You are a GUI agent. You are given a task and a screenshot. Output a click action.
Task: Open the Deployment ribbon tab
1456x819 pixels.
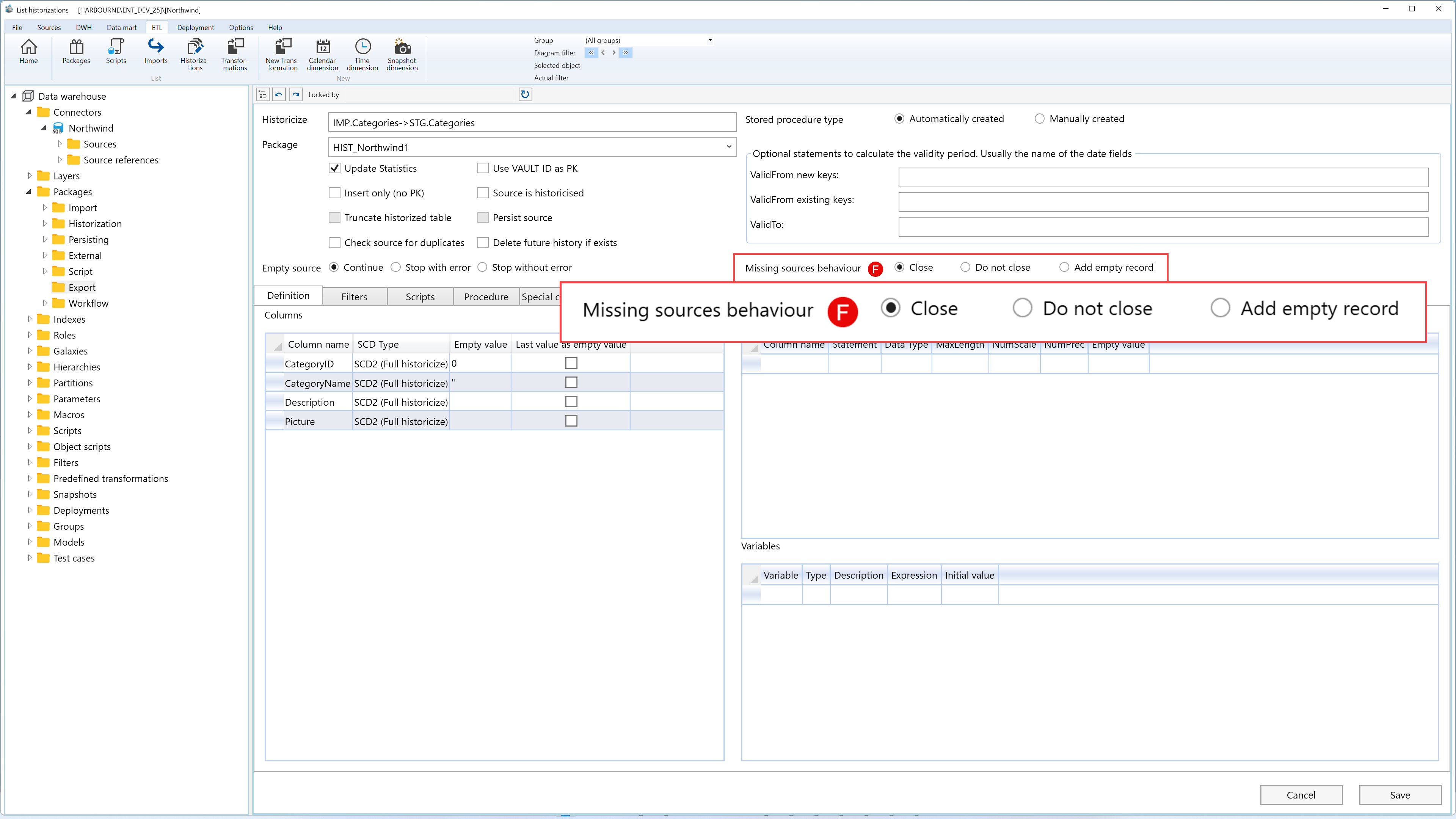point(195,27)
